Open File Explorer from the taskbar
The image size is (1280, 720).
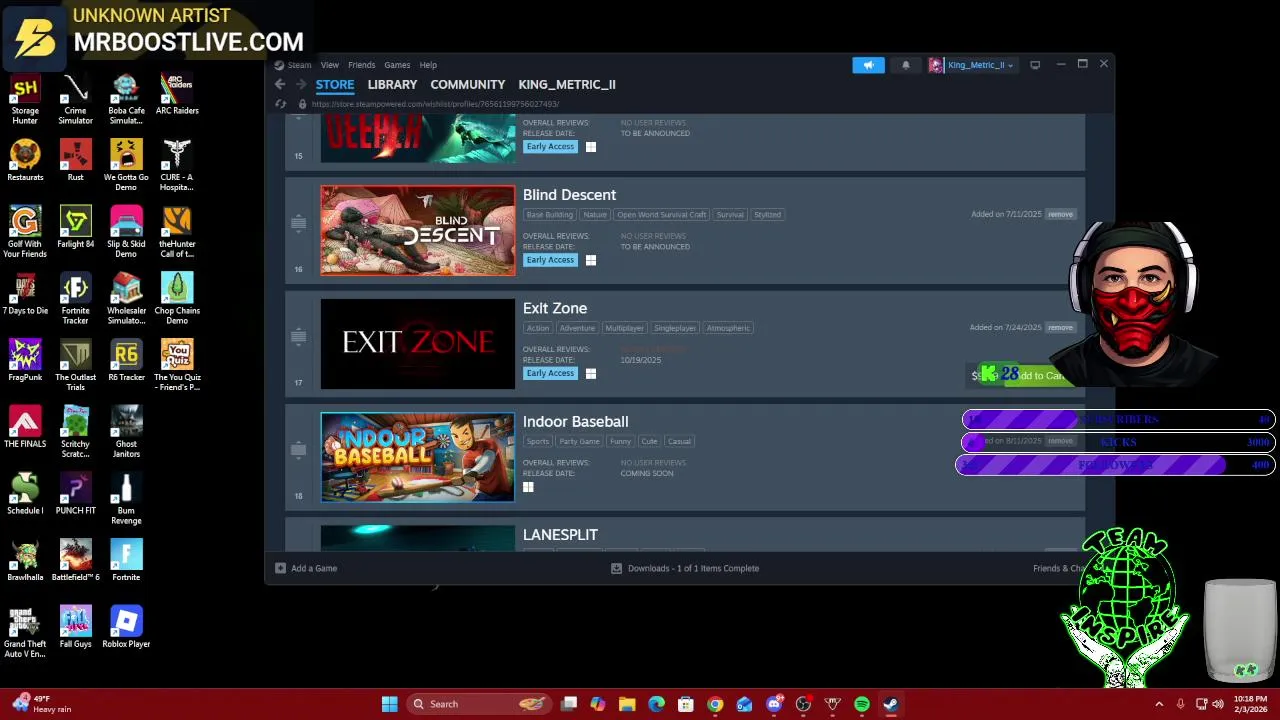[x=627, y=704]
